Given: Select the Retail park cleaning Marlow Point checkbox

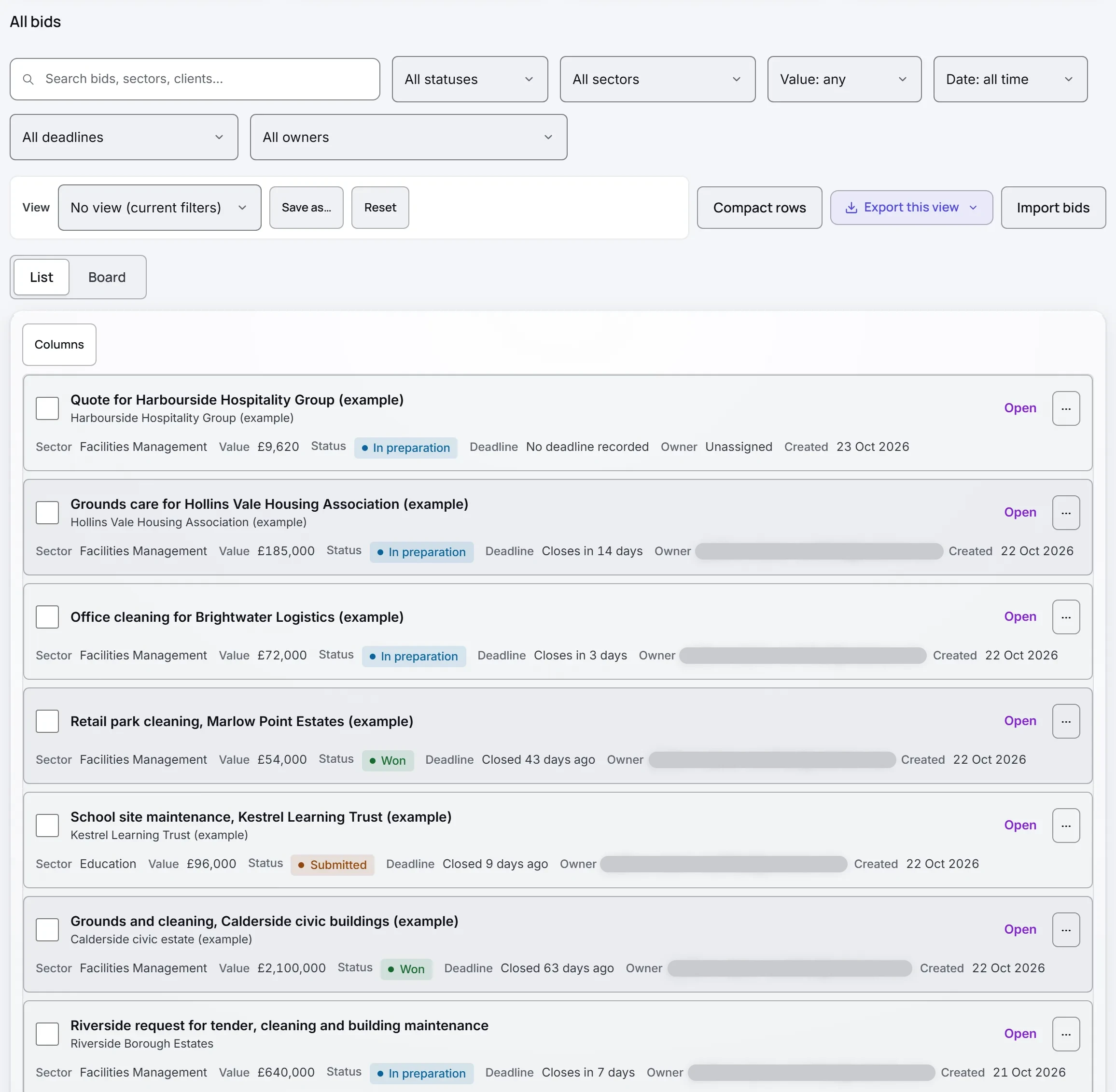Looking at the screenshot, I should click(47, 722).
